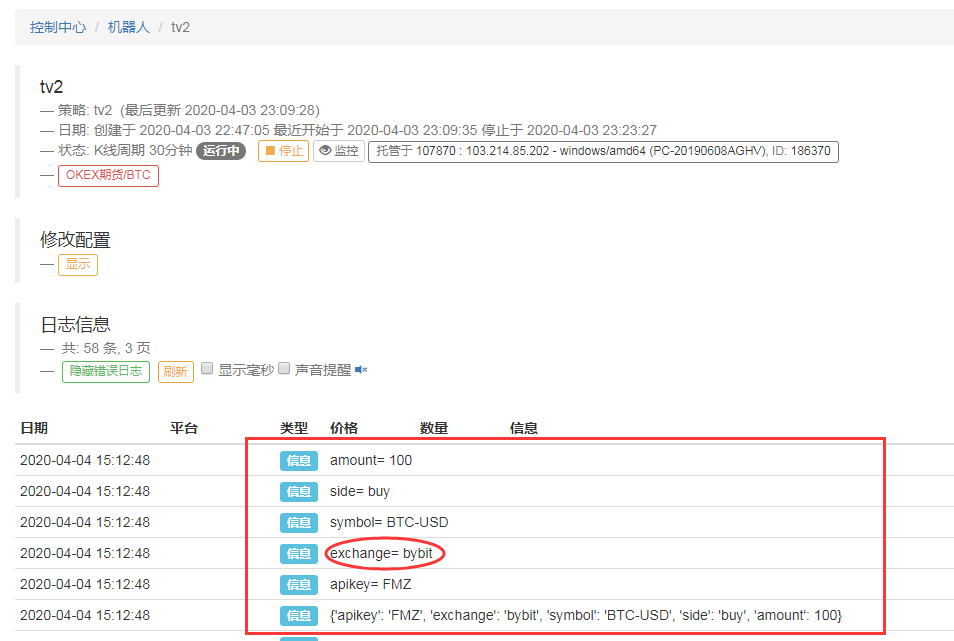Refresh logs with the 刷新 button
The height and width of the screenshot is (641, 954).
[176, 371]
